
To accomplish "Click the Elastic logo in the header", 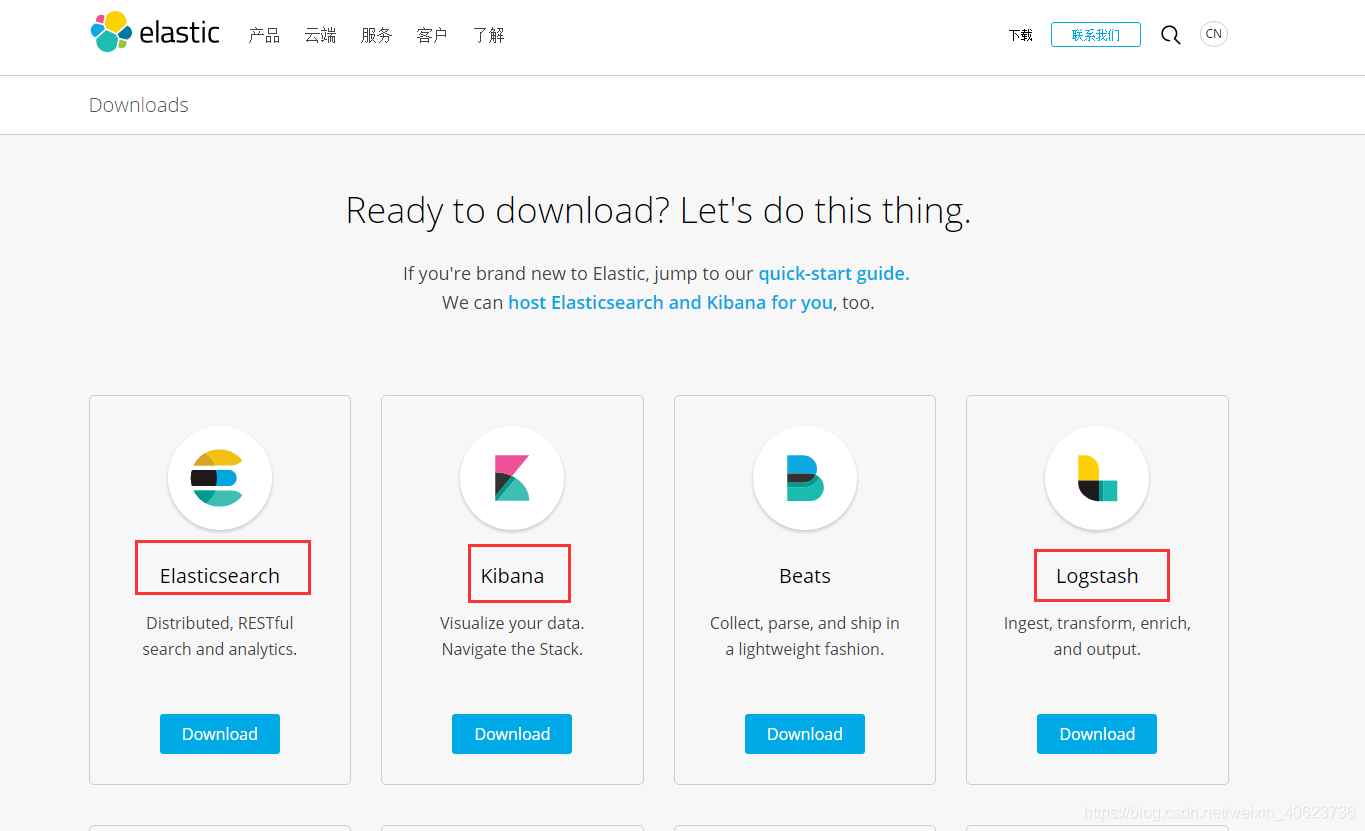I will 155,32.
